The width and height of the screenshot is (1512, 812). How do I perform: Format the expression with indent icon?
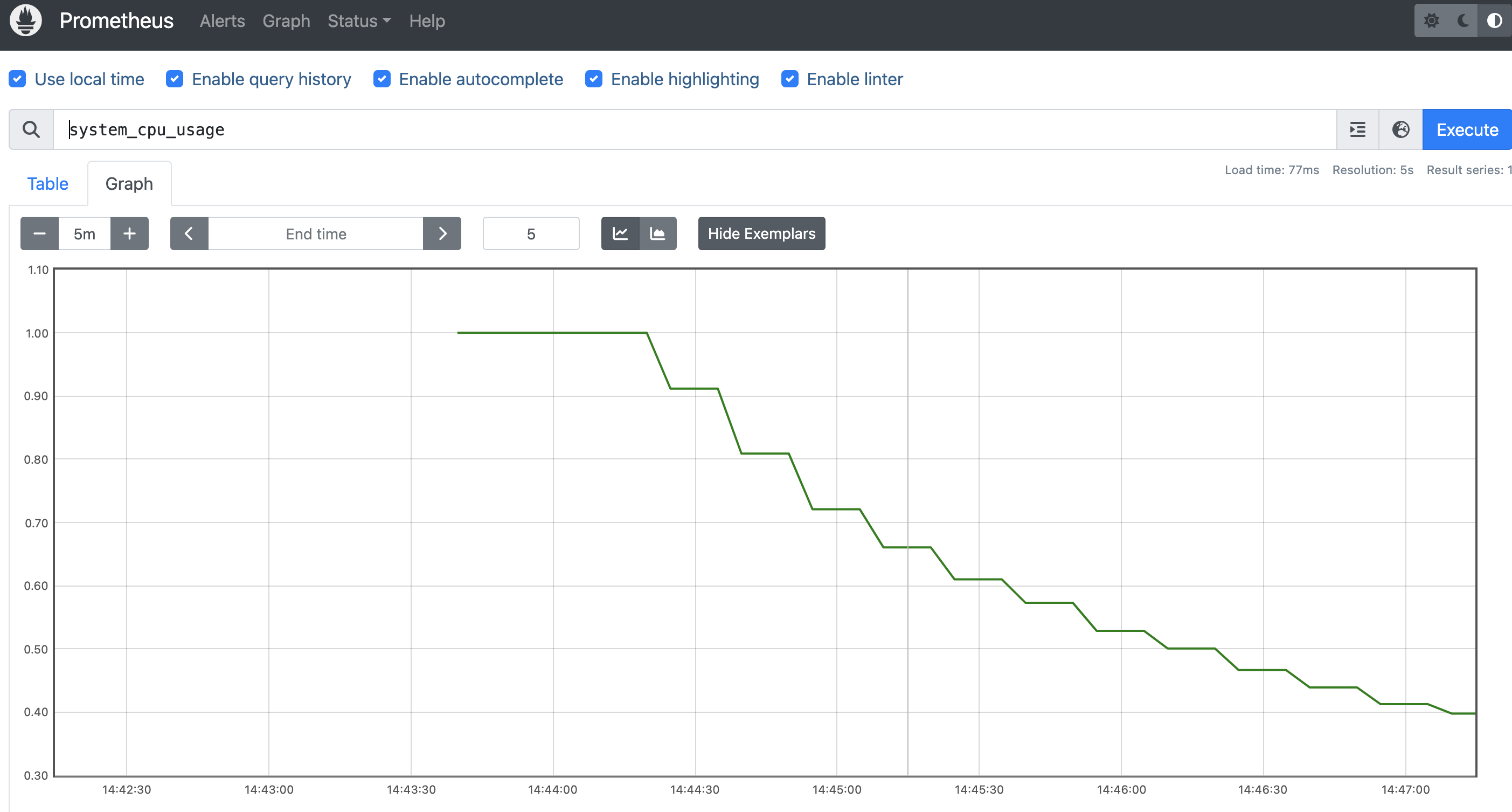[1357, 129]
